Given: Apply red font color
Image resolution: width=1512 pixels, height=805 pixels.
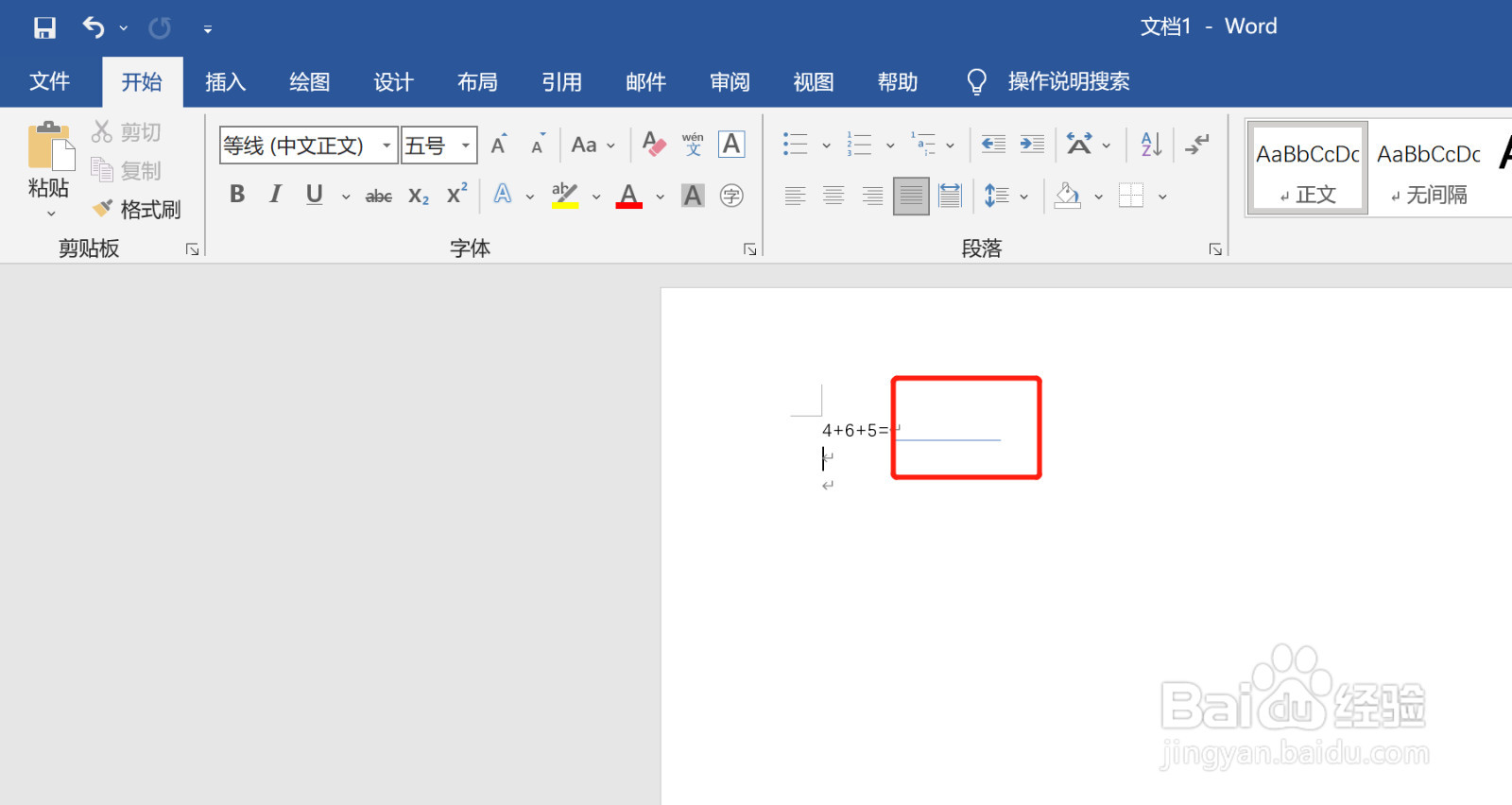Looking at the screenshot, I should [x=629, y=195].
